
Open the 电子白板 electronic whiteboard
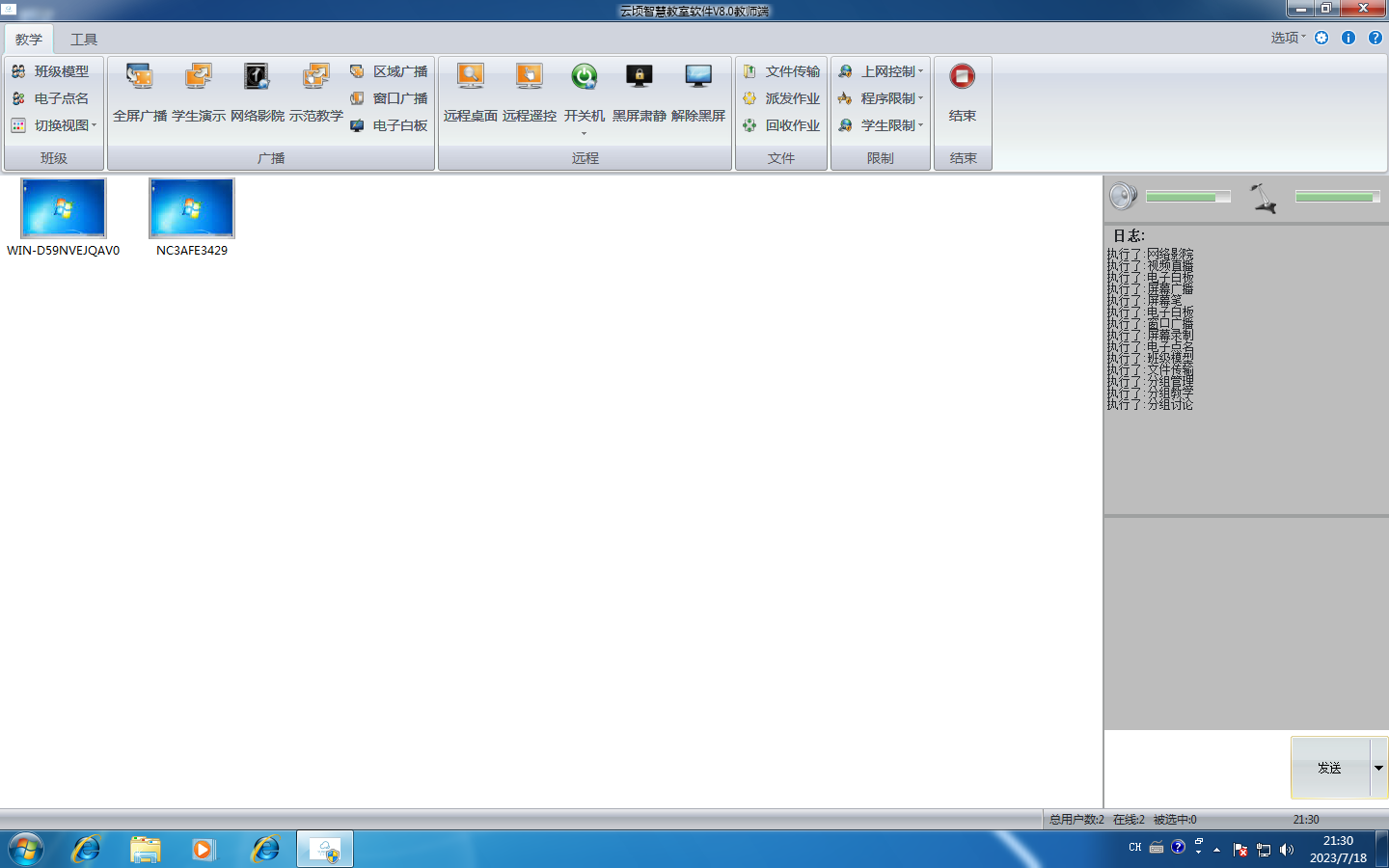[x=389, y=125]
